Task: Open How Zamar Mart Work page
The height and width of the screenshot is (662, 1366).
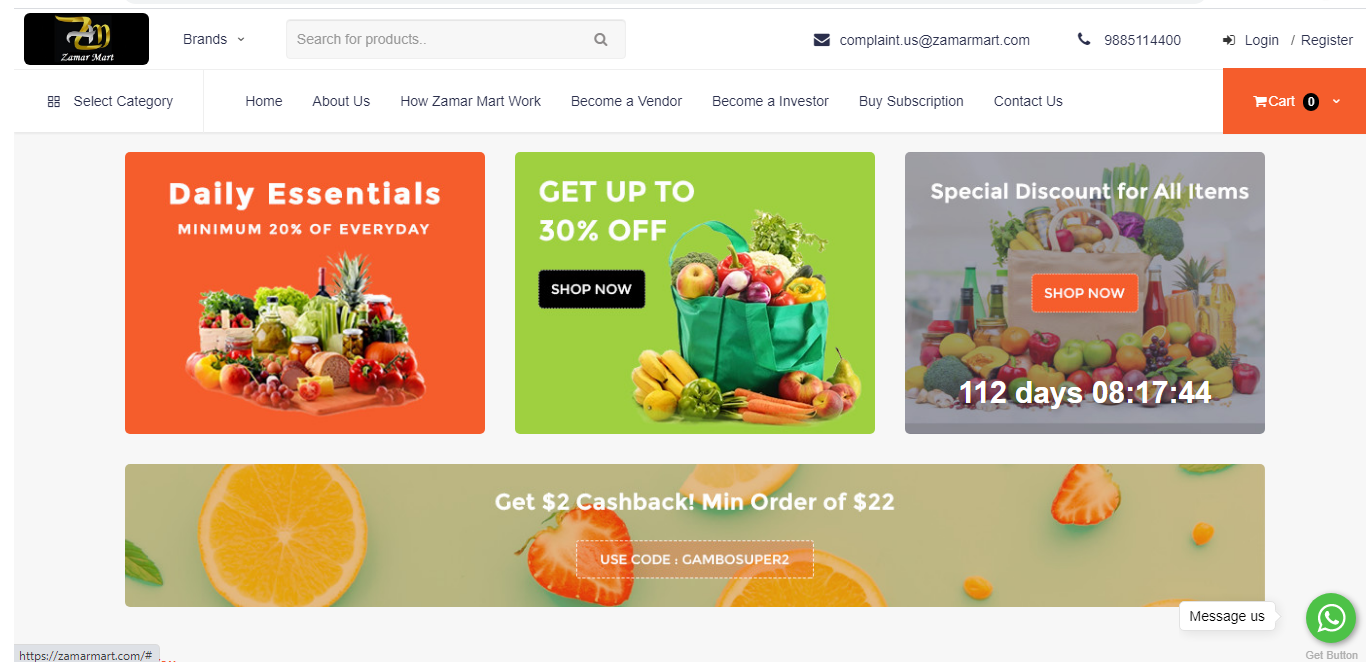Action: (471, 101)
